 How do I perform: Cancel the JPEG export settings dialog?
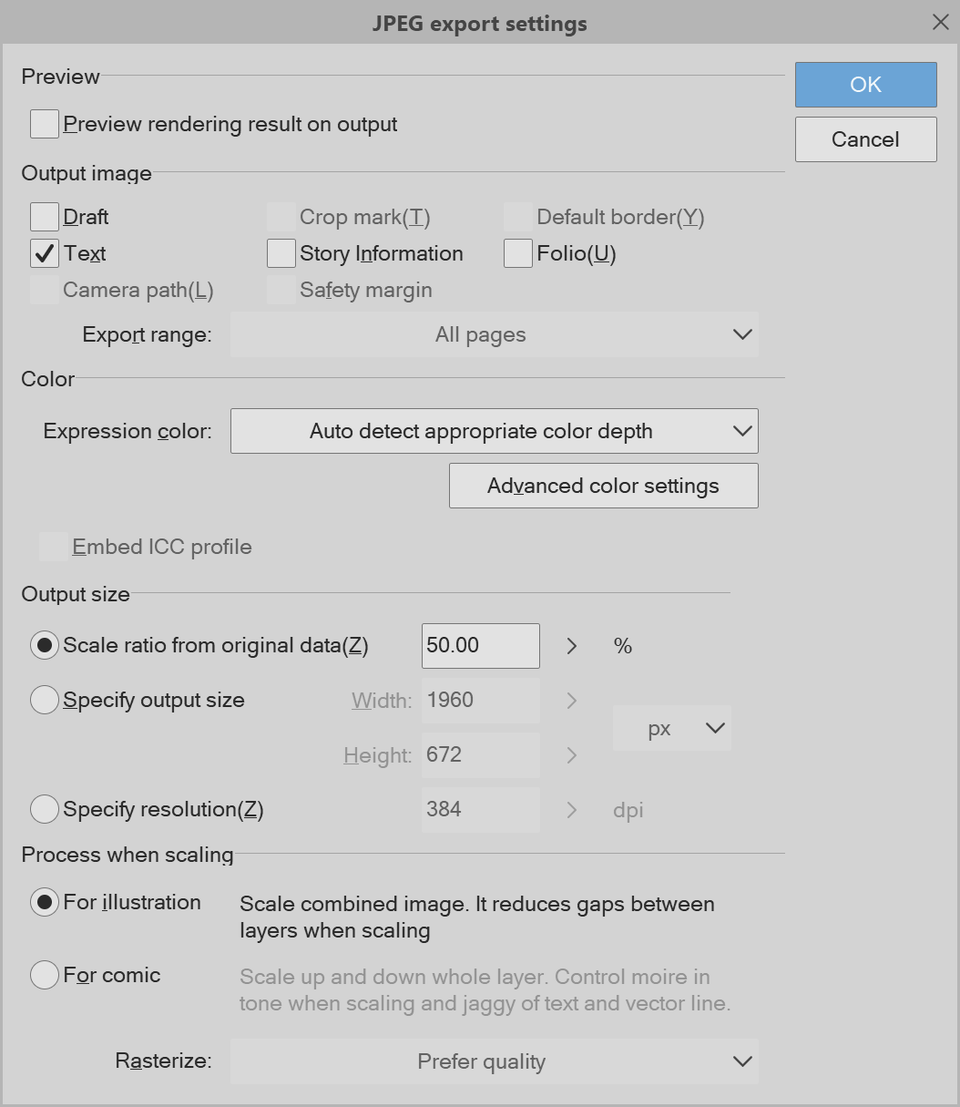pyautogui.click(x=865, y=139)
